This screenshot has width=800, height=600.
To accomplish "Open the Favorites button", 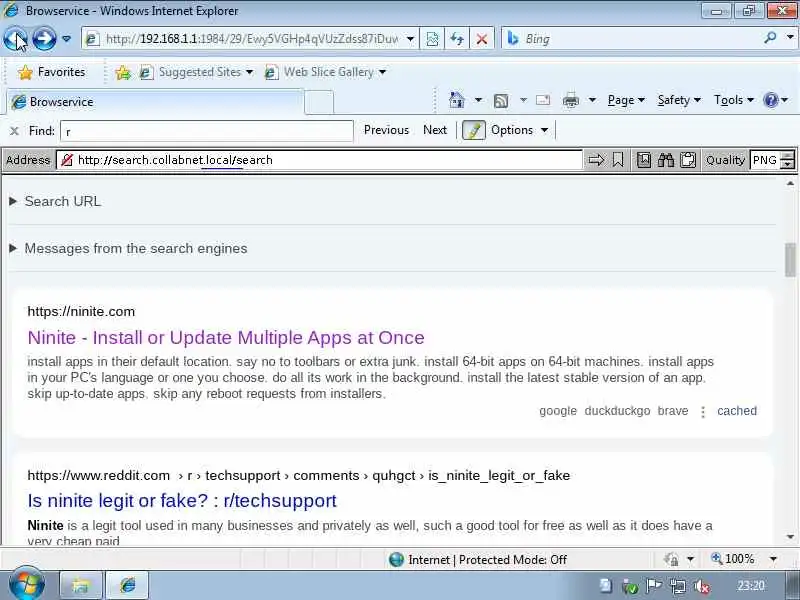I will coord(51,72).
